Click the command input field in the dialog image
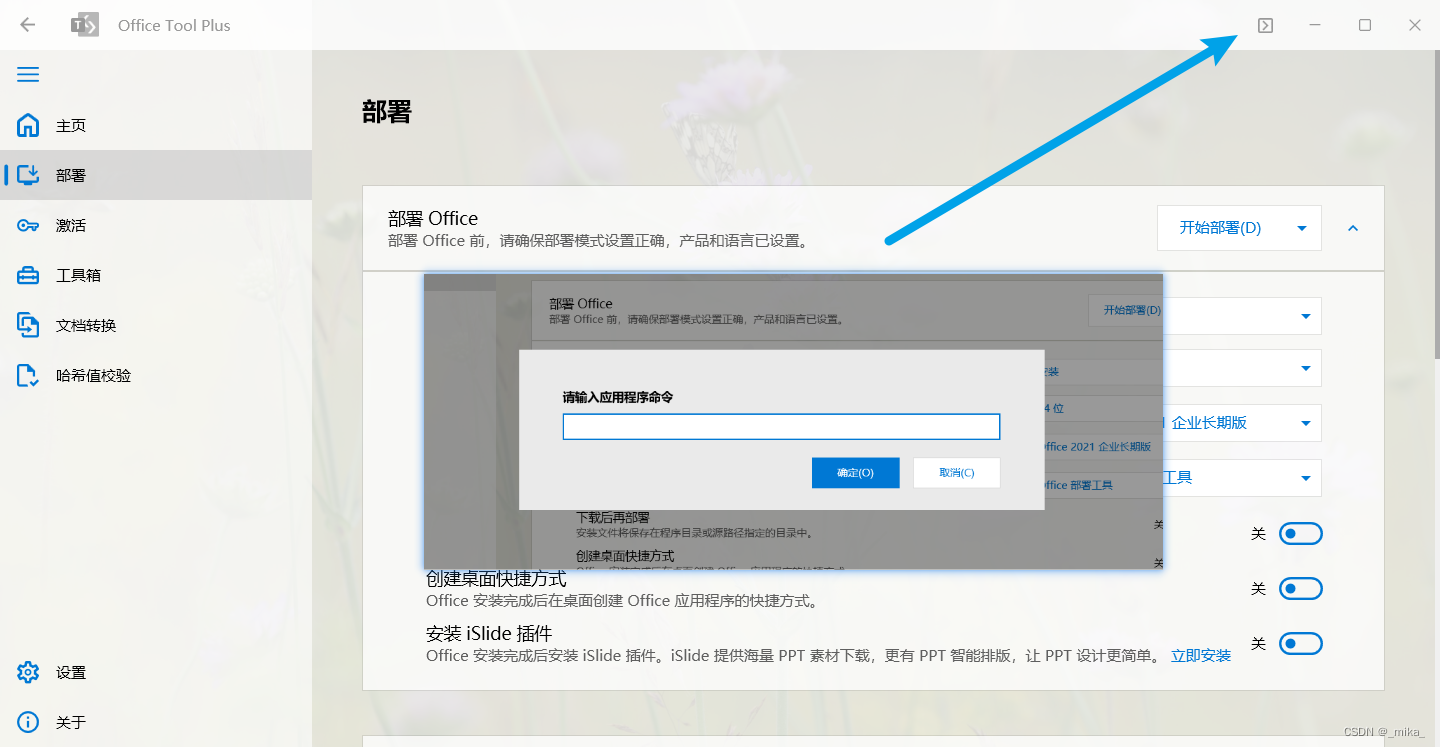The width and height of the screenshot is (1440, 747). tap(781, 427)
